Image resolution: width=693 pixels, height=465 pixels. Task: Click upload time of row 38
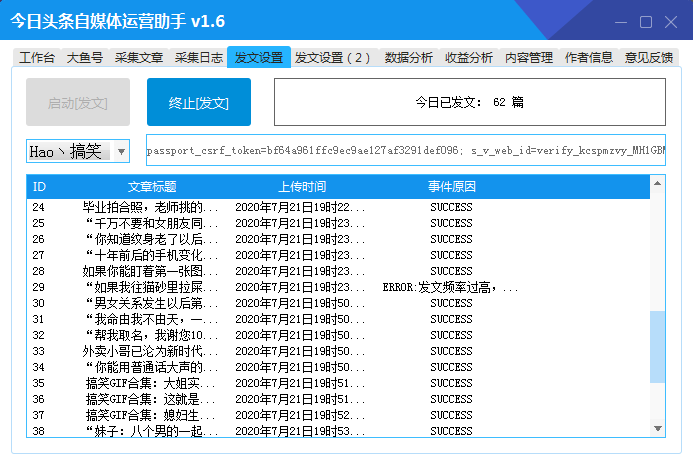point(300,431)
